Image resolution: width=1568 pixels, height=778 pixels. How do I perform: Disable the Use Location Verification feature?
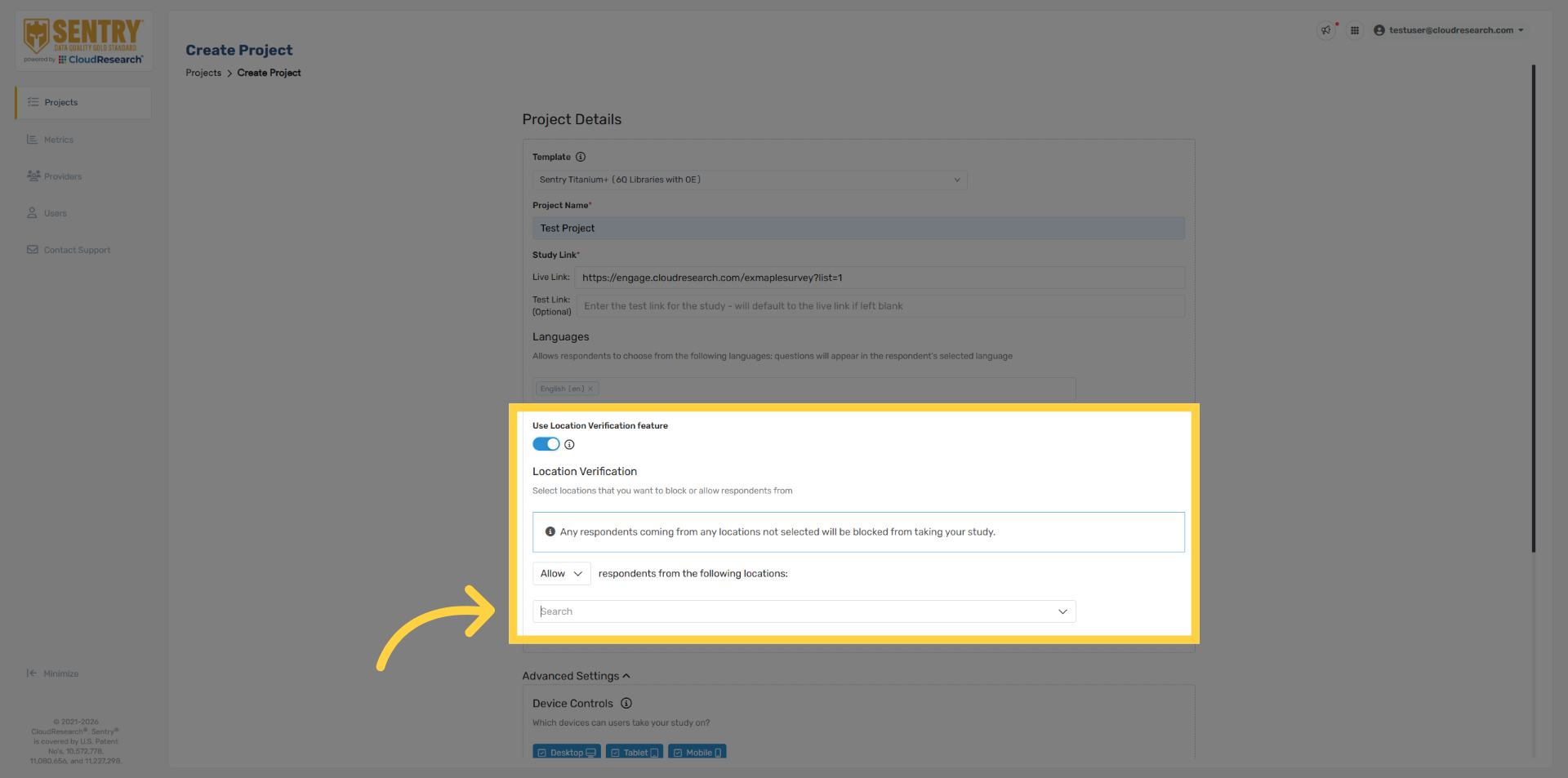(x=546, y=444)
